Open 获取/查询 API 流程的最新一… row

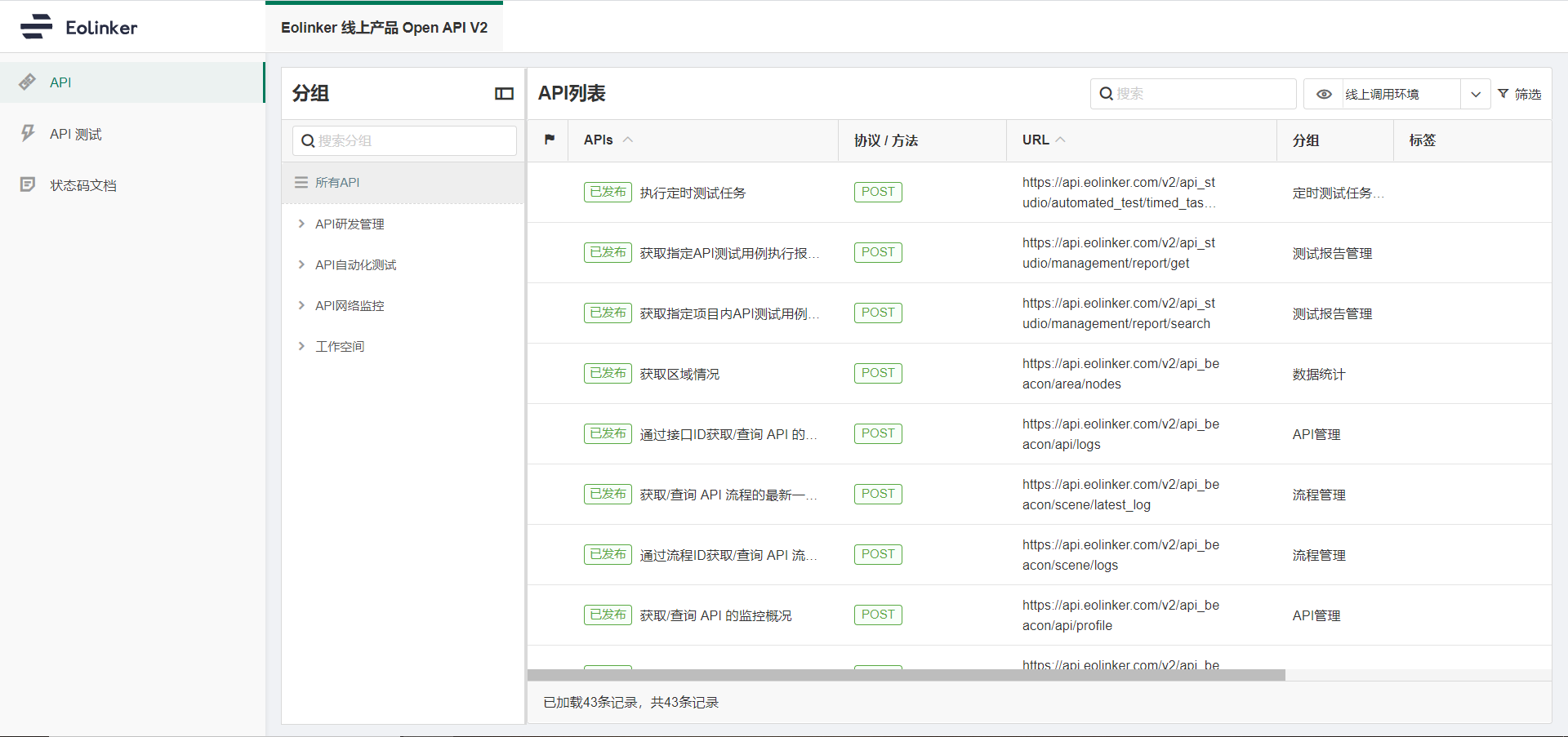click(x=728, y=495)
